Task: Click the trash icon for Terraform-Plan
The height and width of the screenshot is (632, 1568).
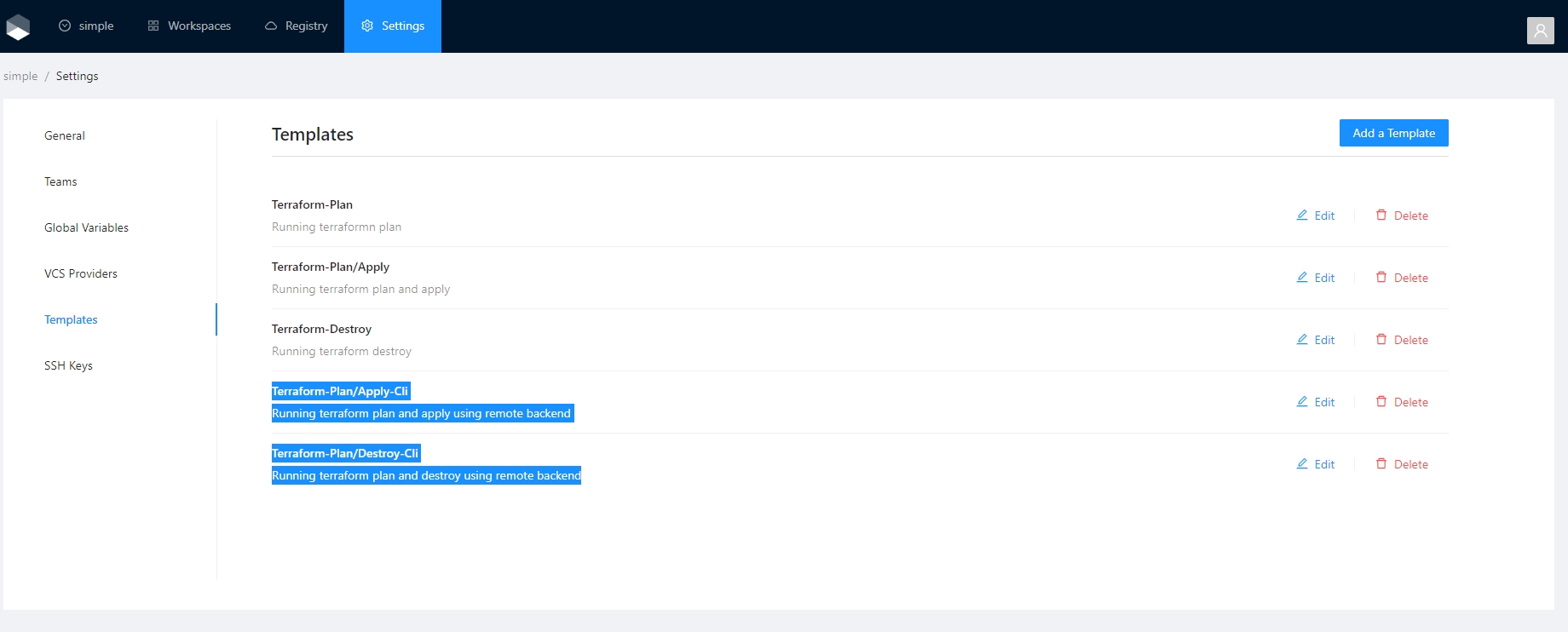Action: click(x=1381, y=215)
